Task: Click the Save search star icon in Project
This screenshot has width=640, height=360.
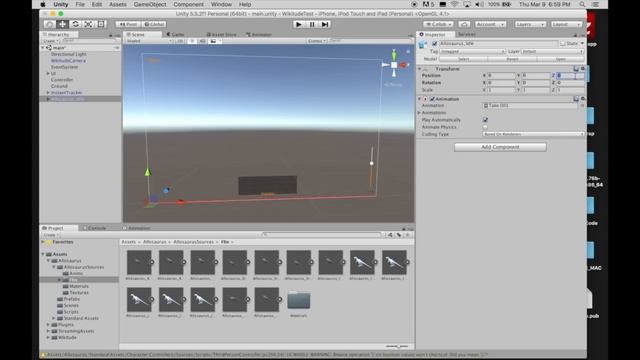Action: pos(407,235)
